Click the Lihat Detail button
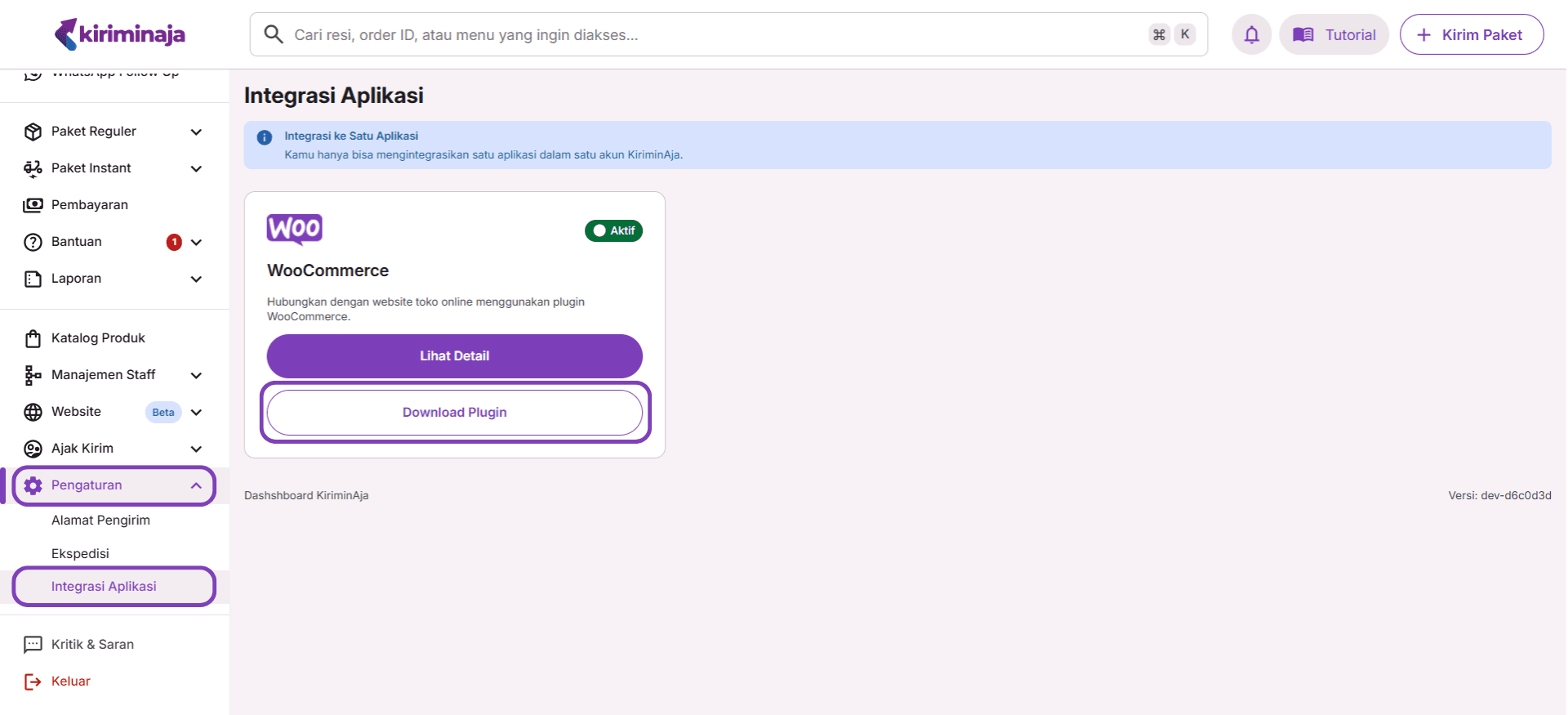Image resolution: width=1568 pixels, height=715 pixels. click(x=454, y=356)
